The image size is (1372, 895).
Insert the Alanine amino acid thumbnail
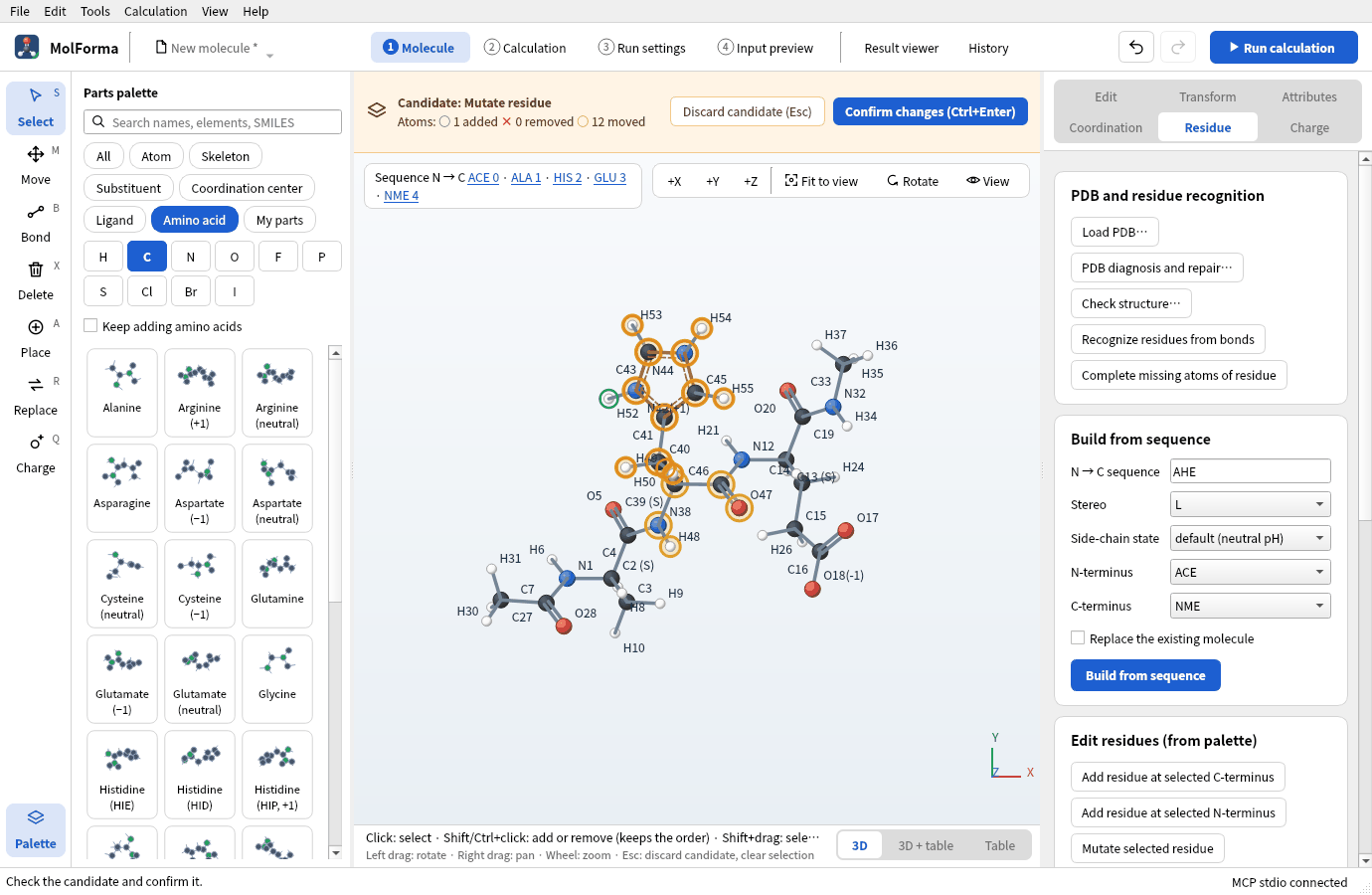tap(122, 393)
